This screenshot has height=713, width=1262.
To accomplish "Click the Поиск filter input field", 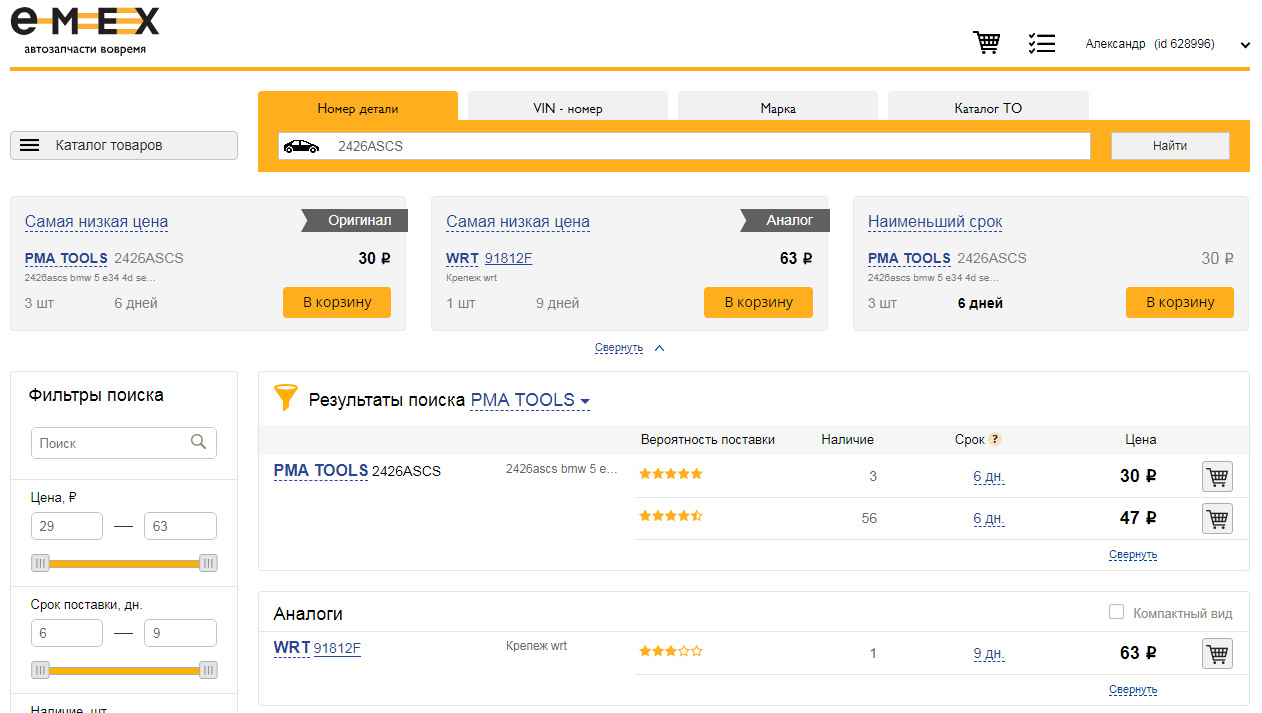I will tap(124, 443).
